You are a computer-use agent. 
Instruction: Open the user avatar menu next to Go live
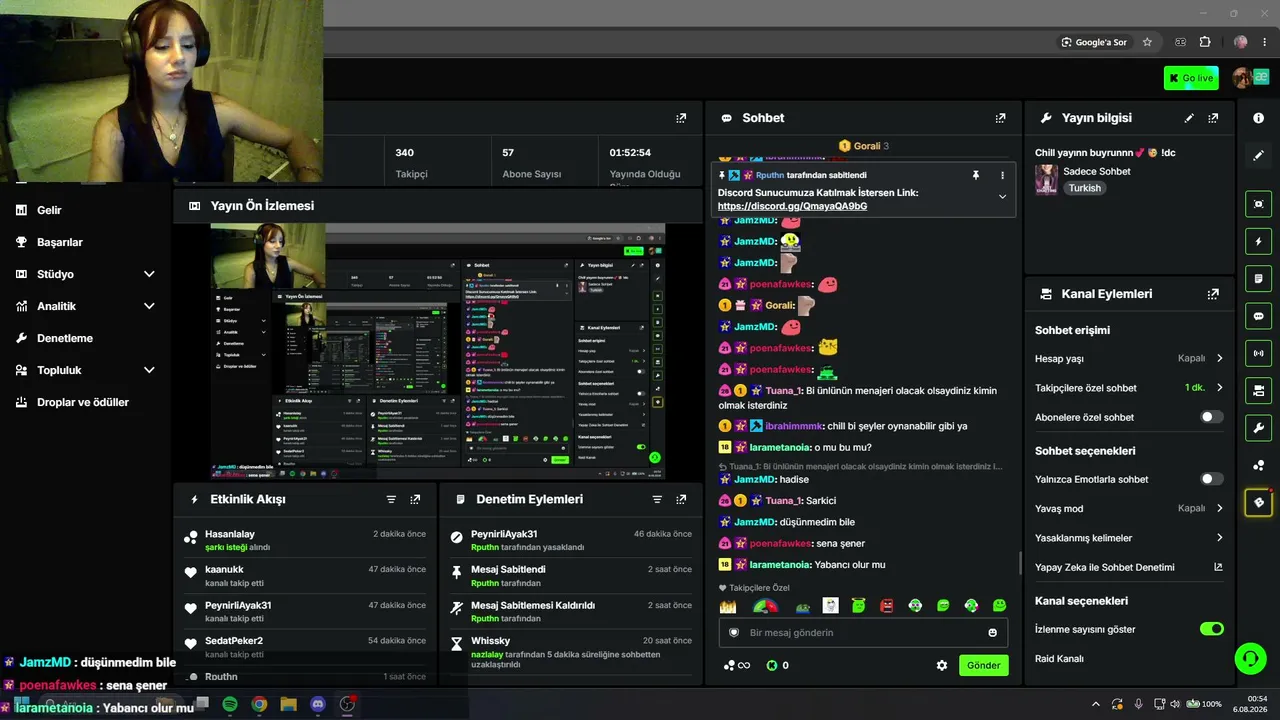(x=1243, y=78)
